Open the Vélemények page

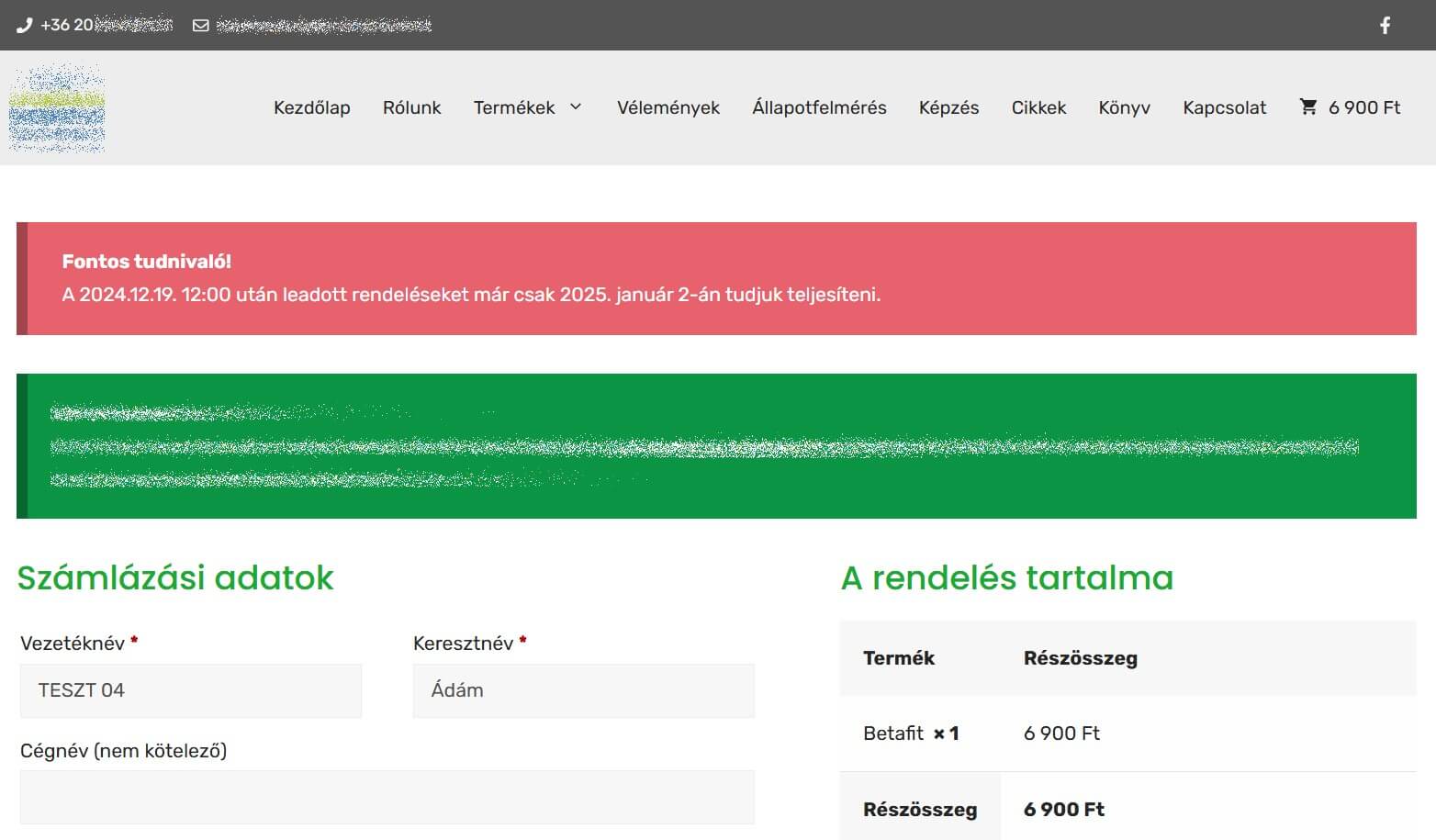click(x=668, y=107)
